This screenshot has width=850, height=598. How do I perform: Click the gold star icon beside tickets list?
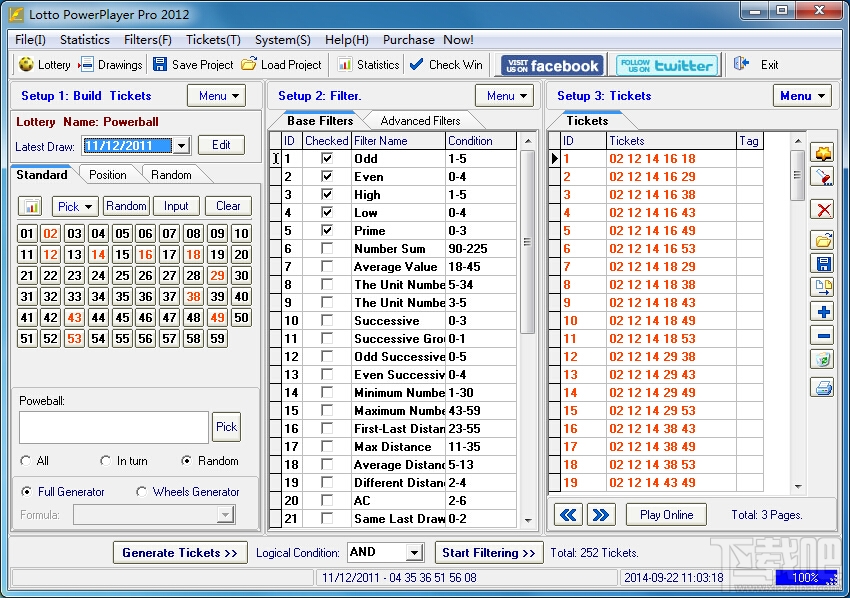823,153
